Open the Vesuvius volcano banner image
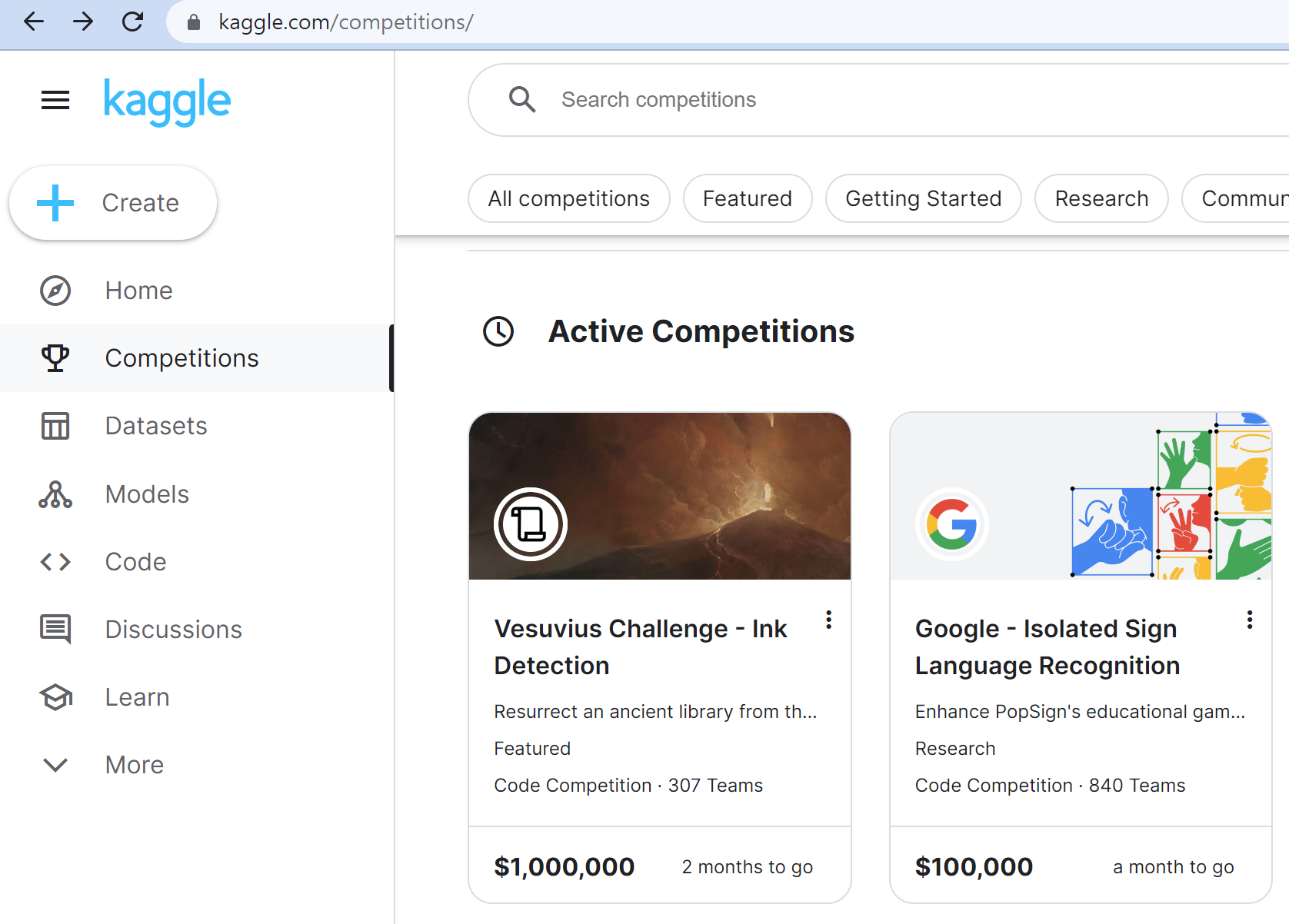1289x924 pixels. click(660, 496)
